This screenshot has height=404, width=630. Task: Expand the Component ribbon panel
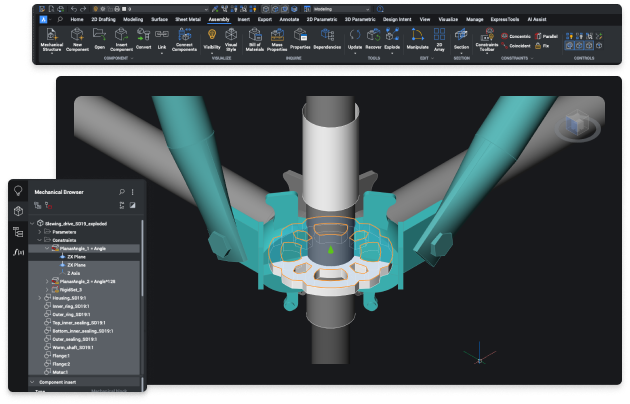[132, 58]
